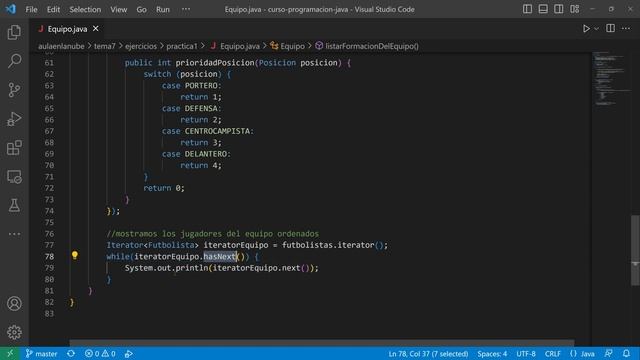Open the File menu
640x360 pixels.
point(31,9)
